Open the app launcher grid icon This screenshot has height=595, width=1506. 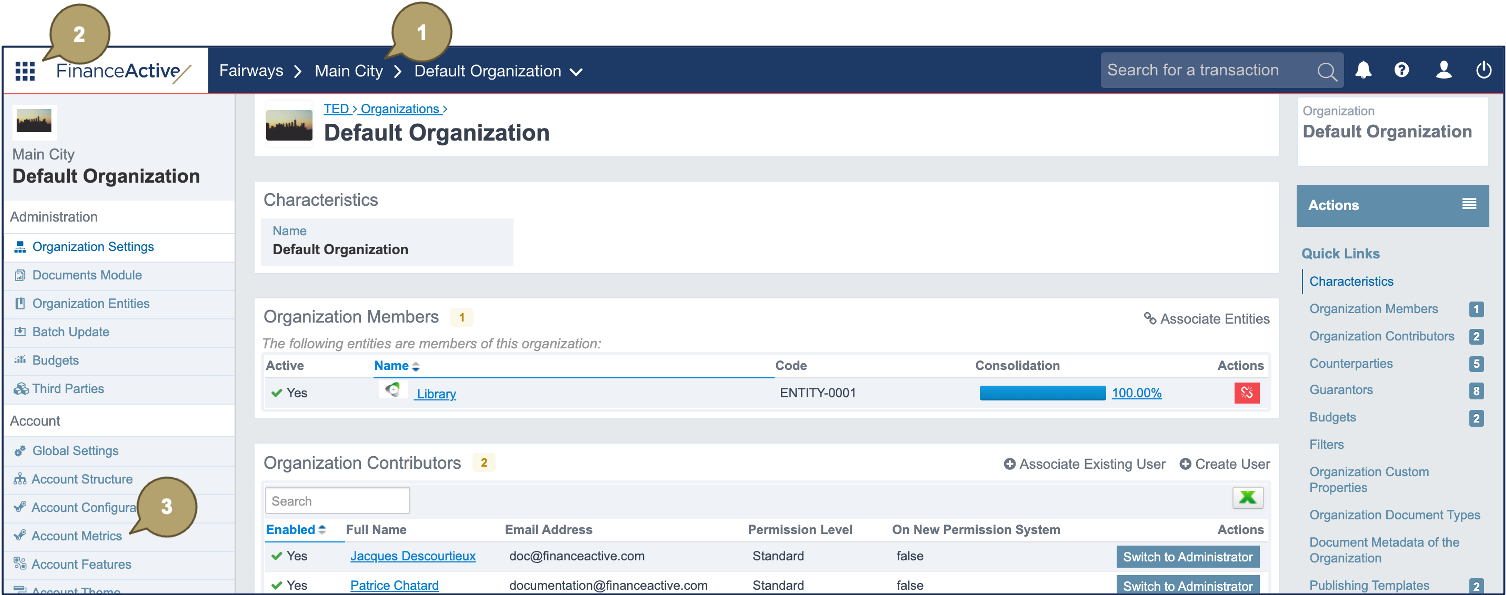point(25,70)
